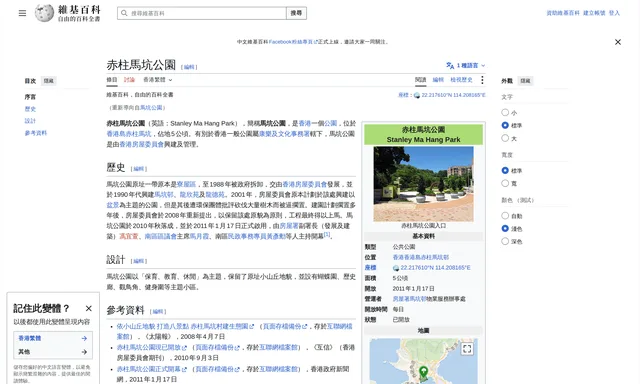640x384 pixels.
Task: Dismiss the Facebook banner with X
Action: click(x=618, y=42)
